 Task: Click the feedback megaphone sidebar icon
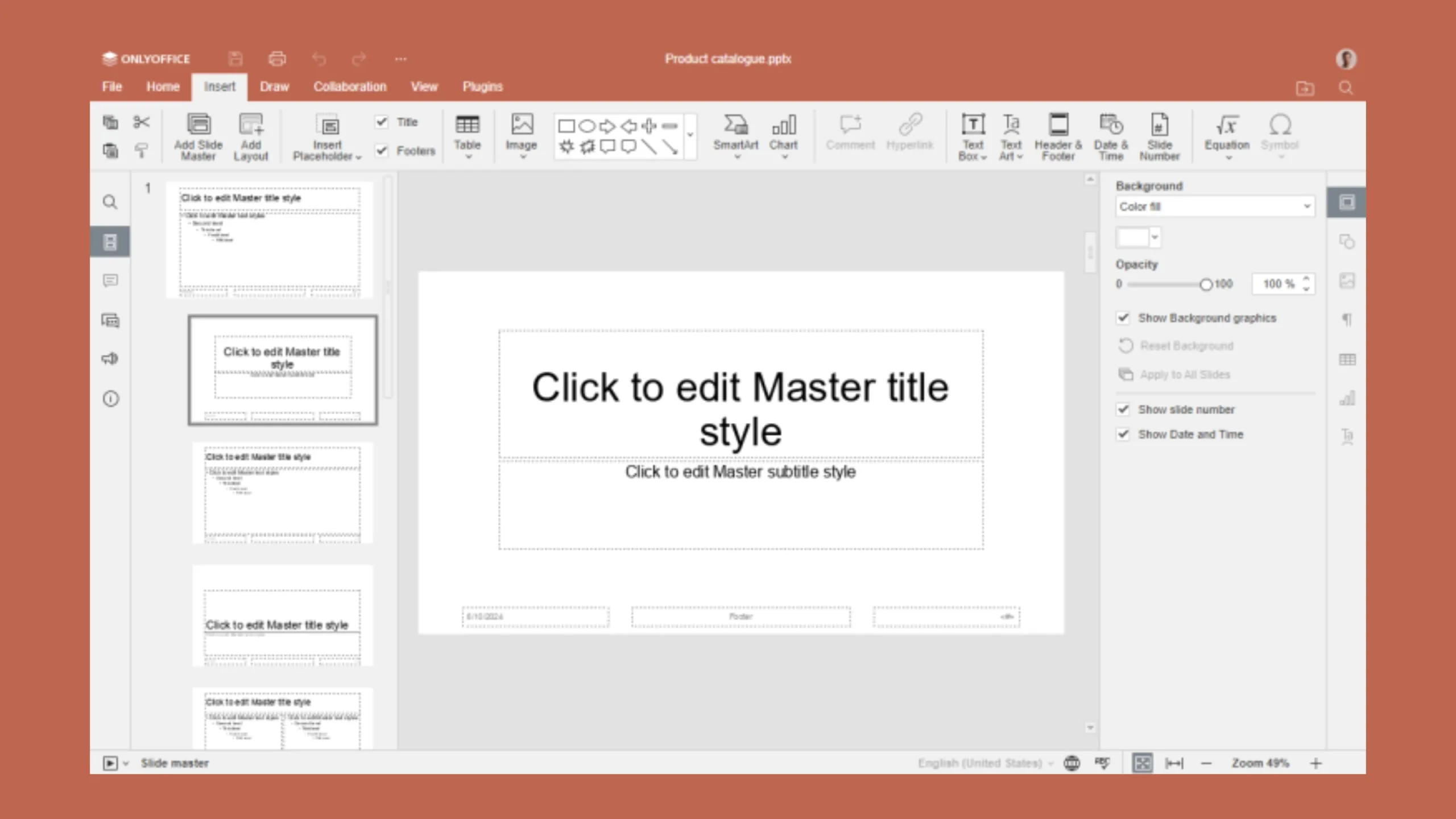[x=110, y=359]
